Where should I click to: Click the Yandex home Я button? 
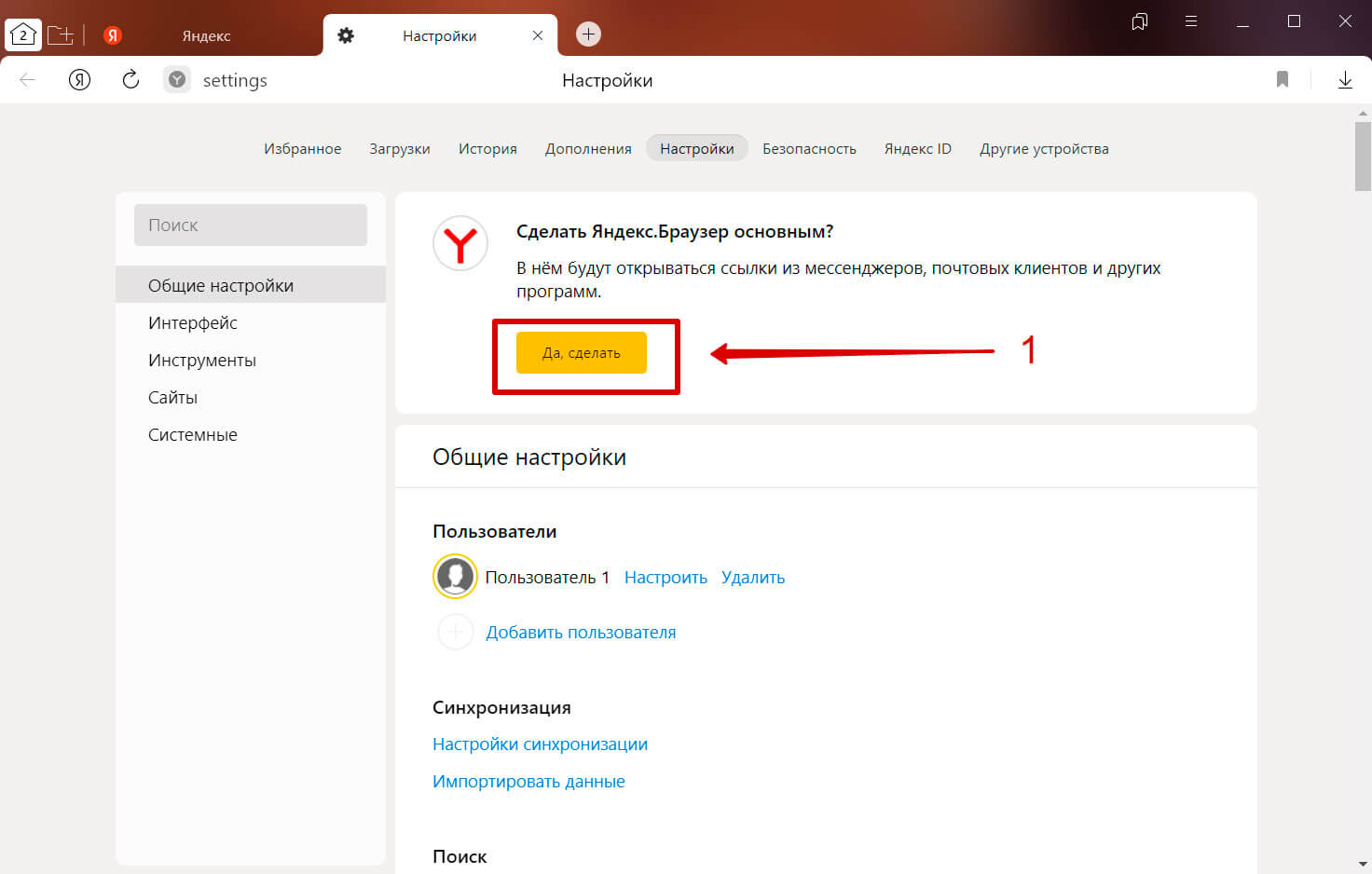[79, 80]
